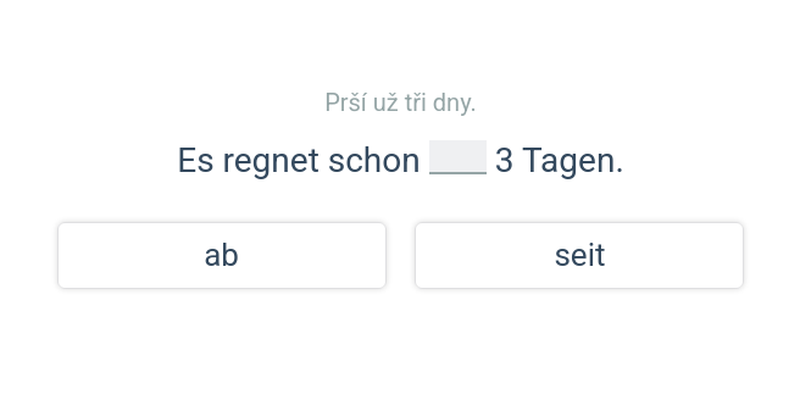800x400 pixels.
Task: Tap the right answer option button
Action: (x=579, y=256)
